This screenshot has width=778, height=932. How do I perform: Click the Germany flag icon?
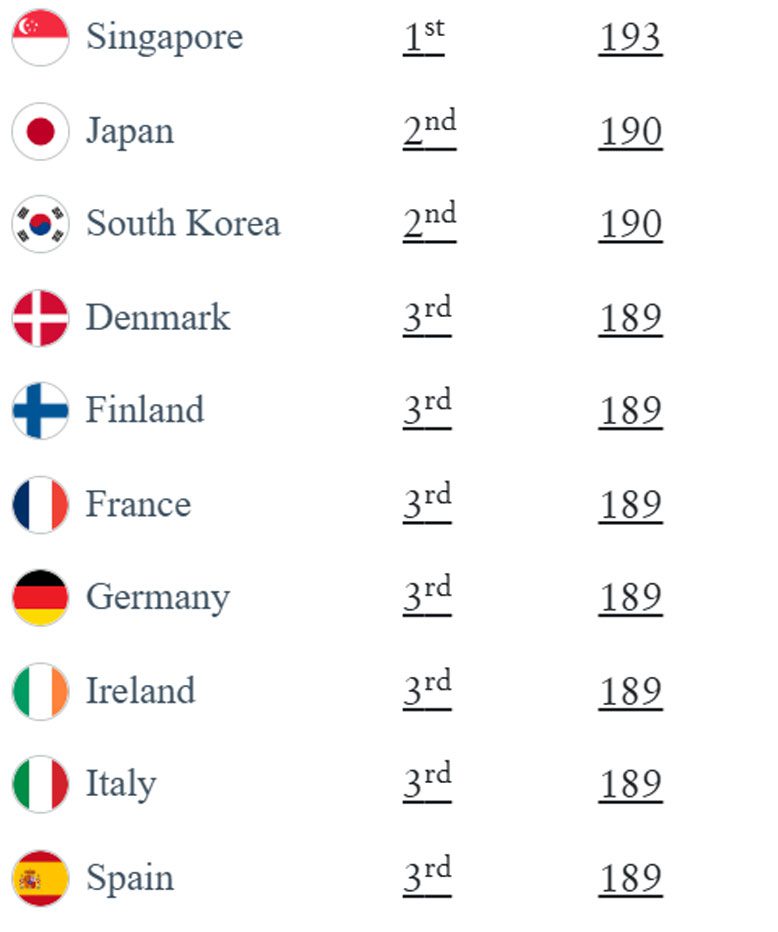[40, 597]
